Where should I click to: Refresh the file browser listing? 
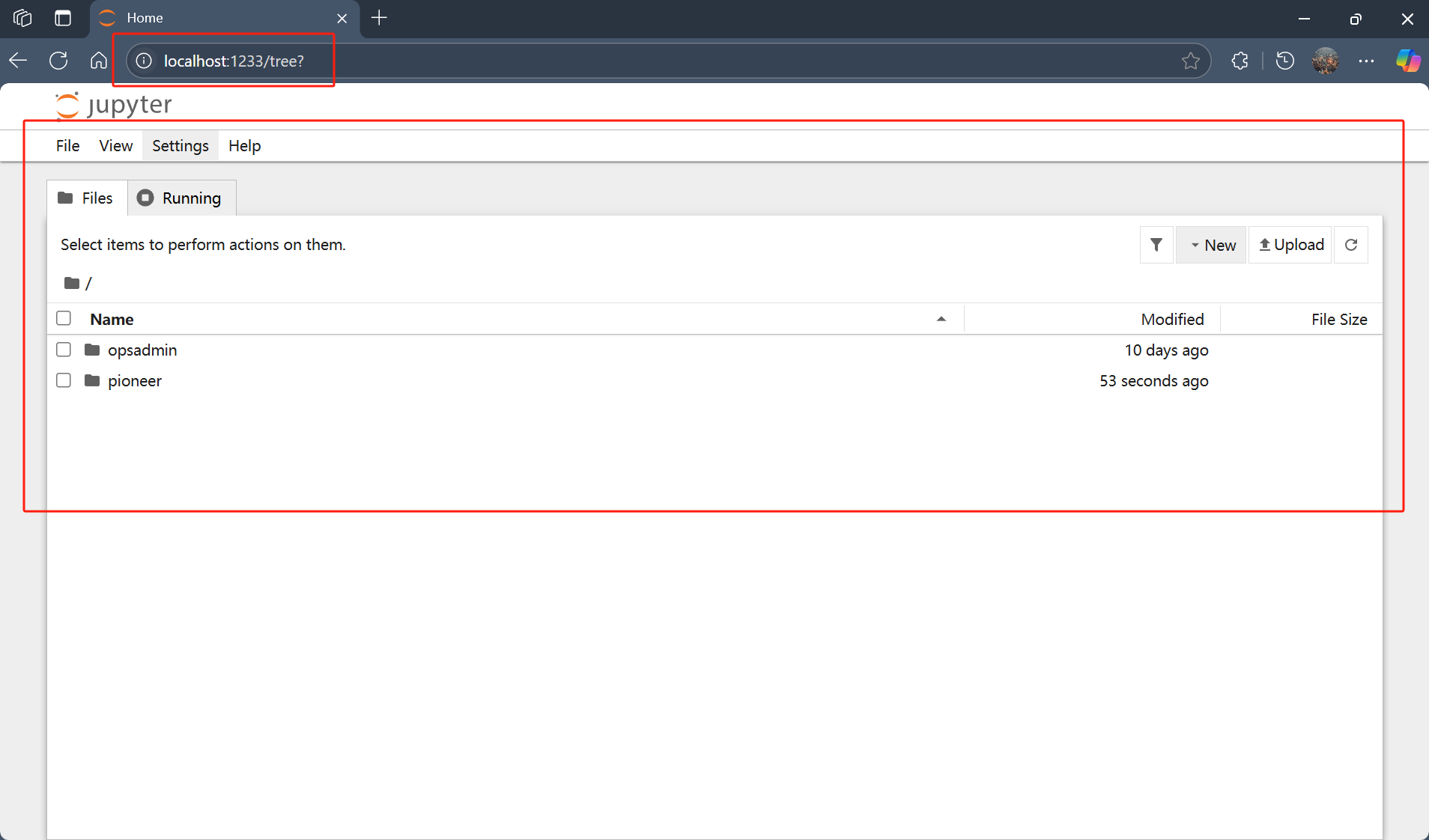[x=1351, y=245]
